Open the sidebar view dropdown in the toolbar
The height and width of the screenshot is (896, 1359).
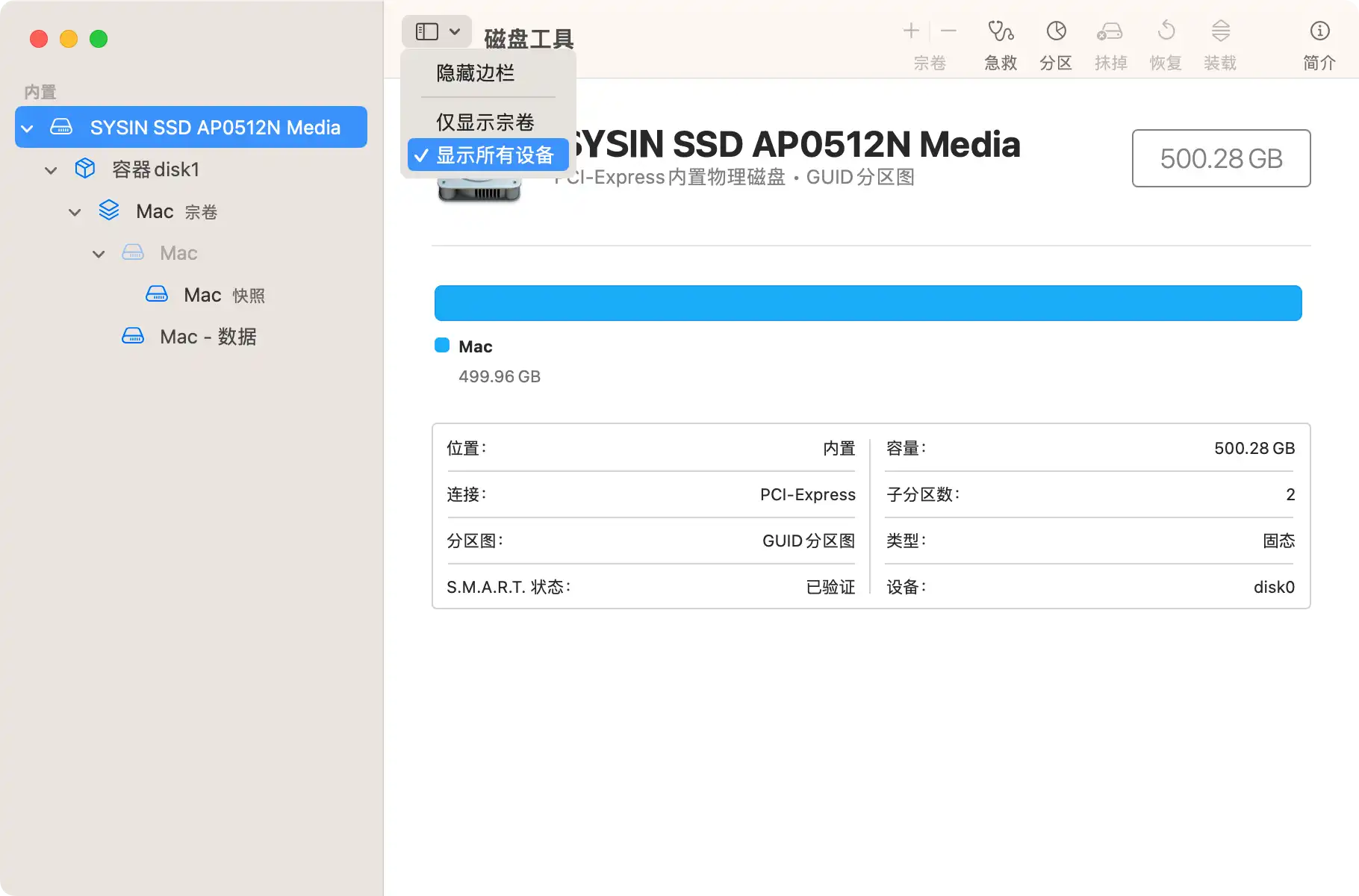(436, 31)
